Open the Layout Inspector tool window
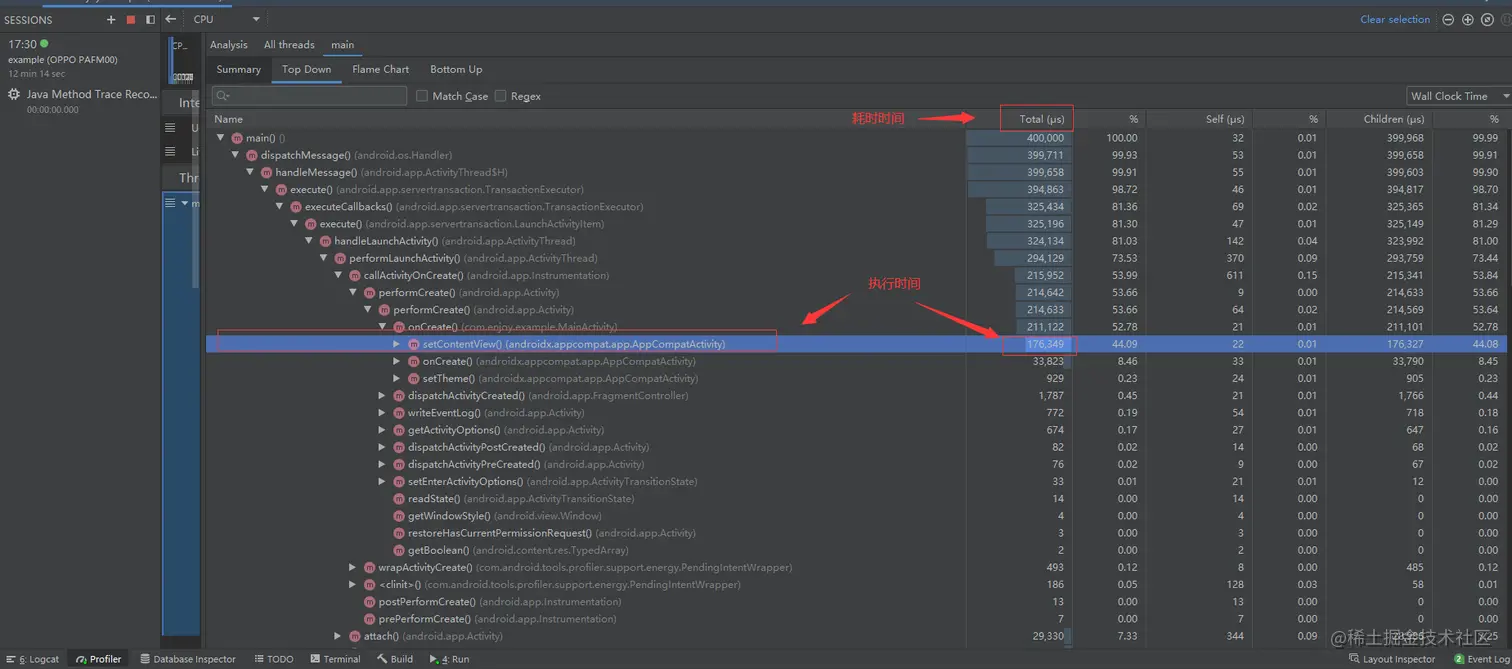1512x669 pixels. 1392,659
